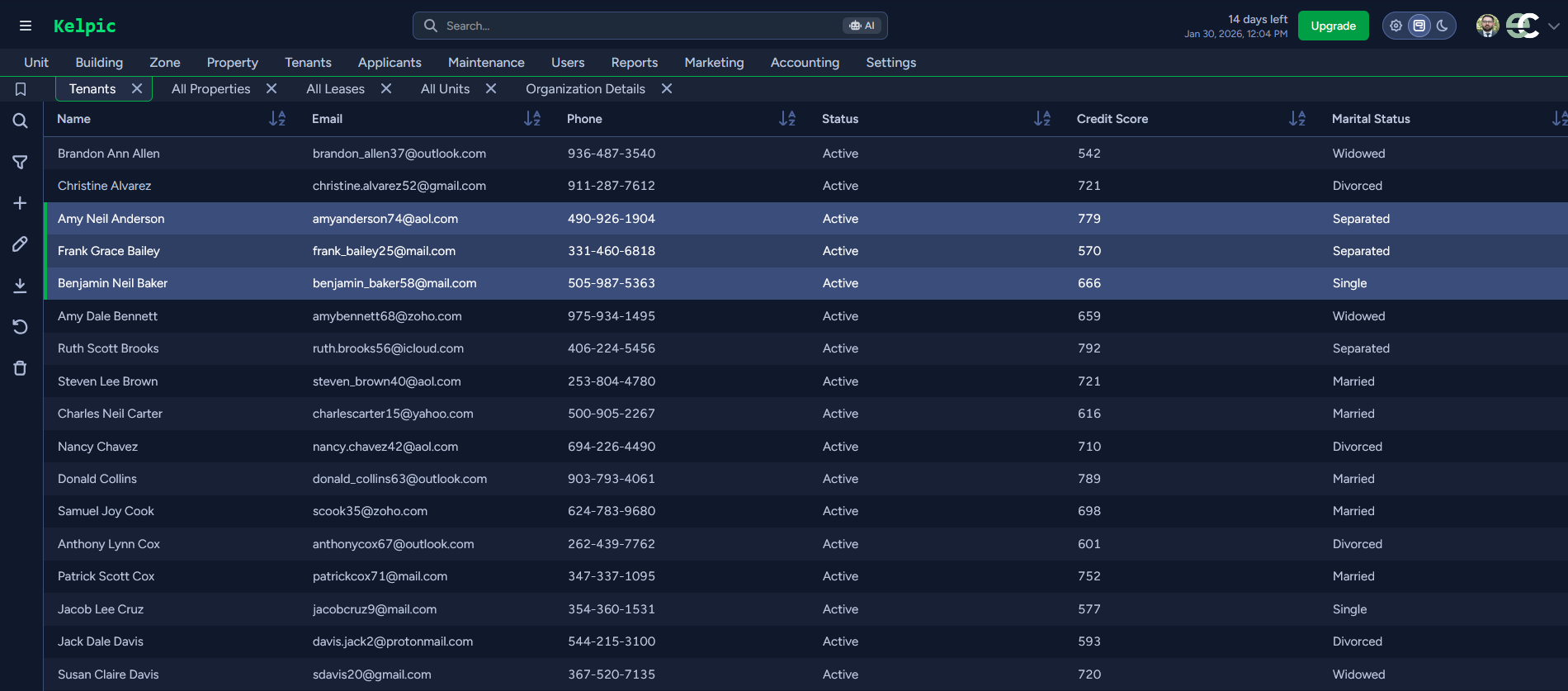Image resolution: width=1568 pixels, height=691 pixels.
Task: Open the Users menu
Action: (568, 63)
